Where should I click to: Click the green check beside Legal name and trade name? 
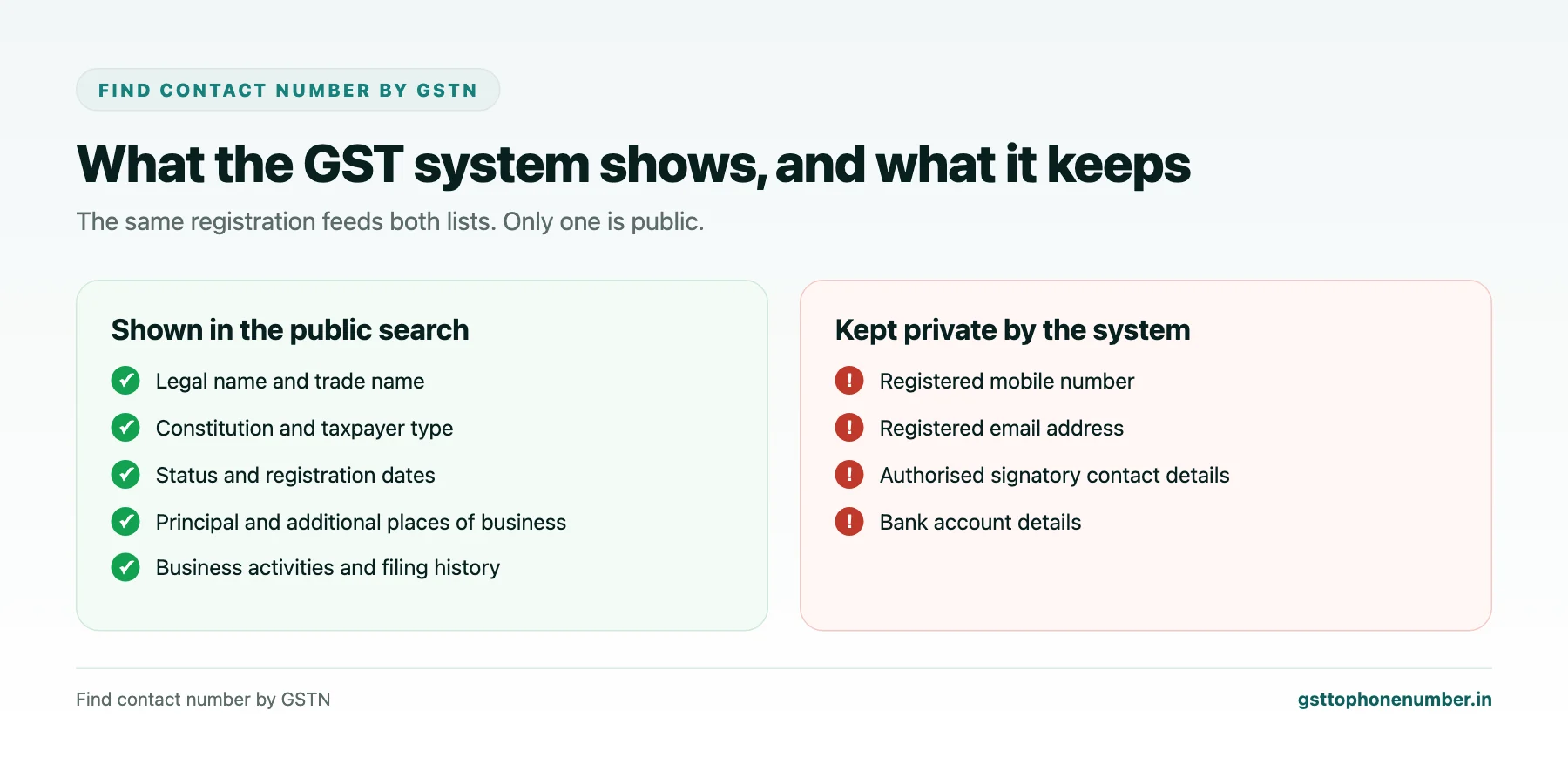pyautogui.click(x=125, y=381)
